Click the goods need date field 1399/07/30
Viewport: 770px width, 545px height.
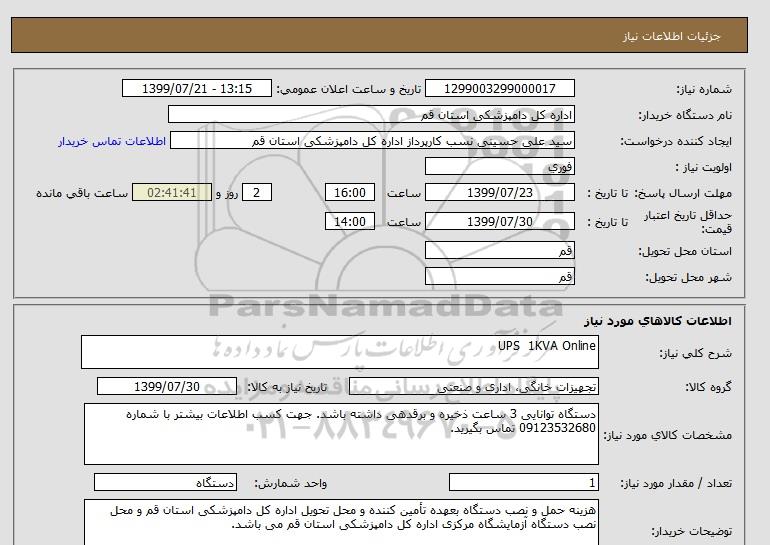pyautogui.click(x=167, y=386)
